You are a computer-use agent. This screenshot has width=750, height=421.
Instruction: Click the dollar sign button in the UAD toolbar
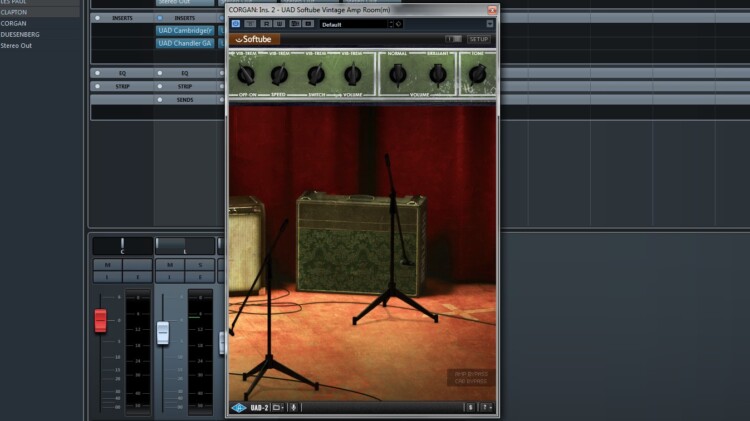point(471,408)
